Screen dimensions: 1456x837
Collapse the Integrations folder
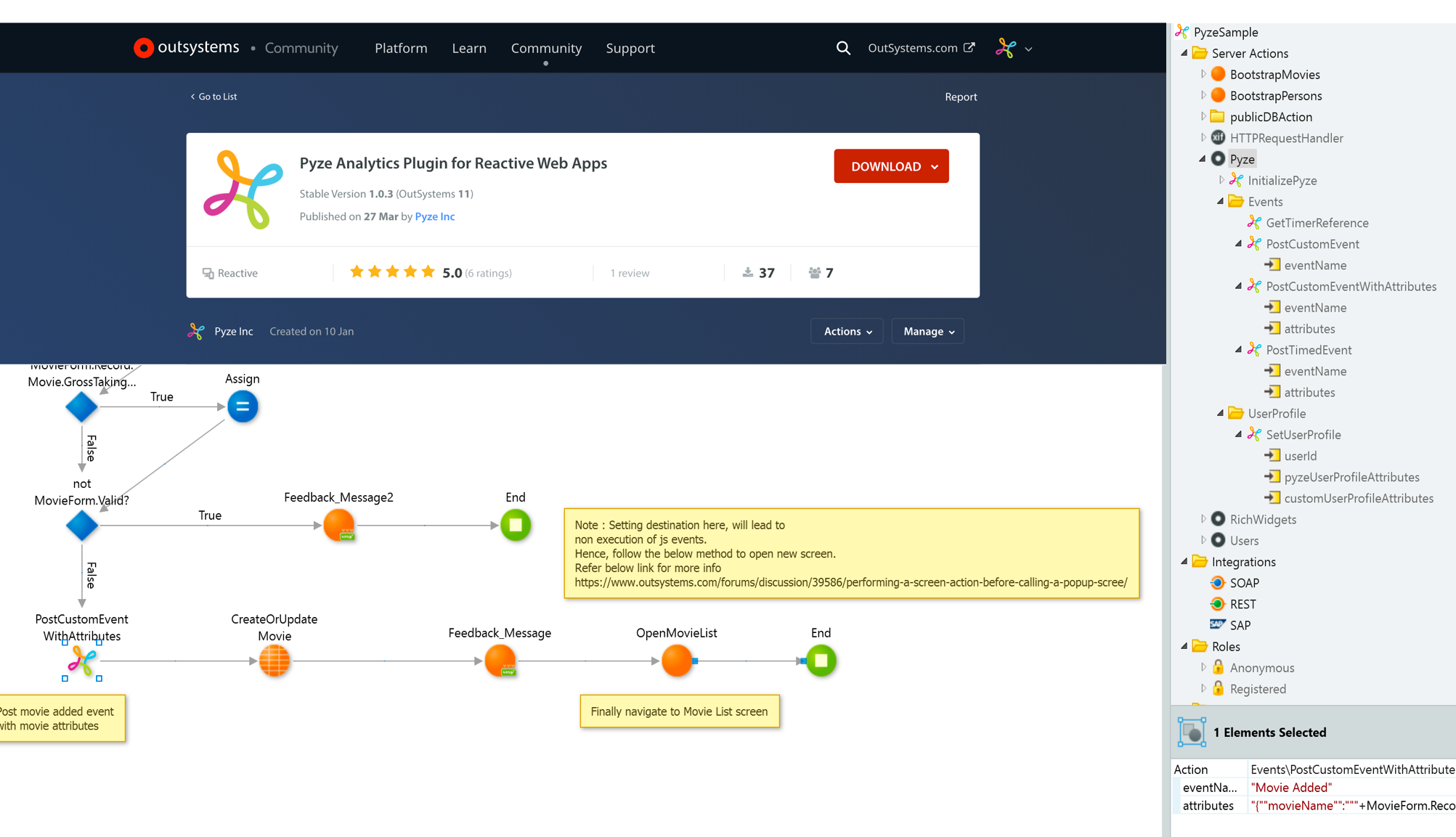click(1184, 561)
